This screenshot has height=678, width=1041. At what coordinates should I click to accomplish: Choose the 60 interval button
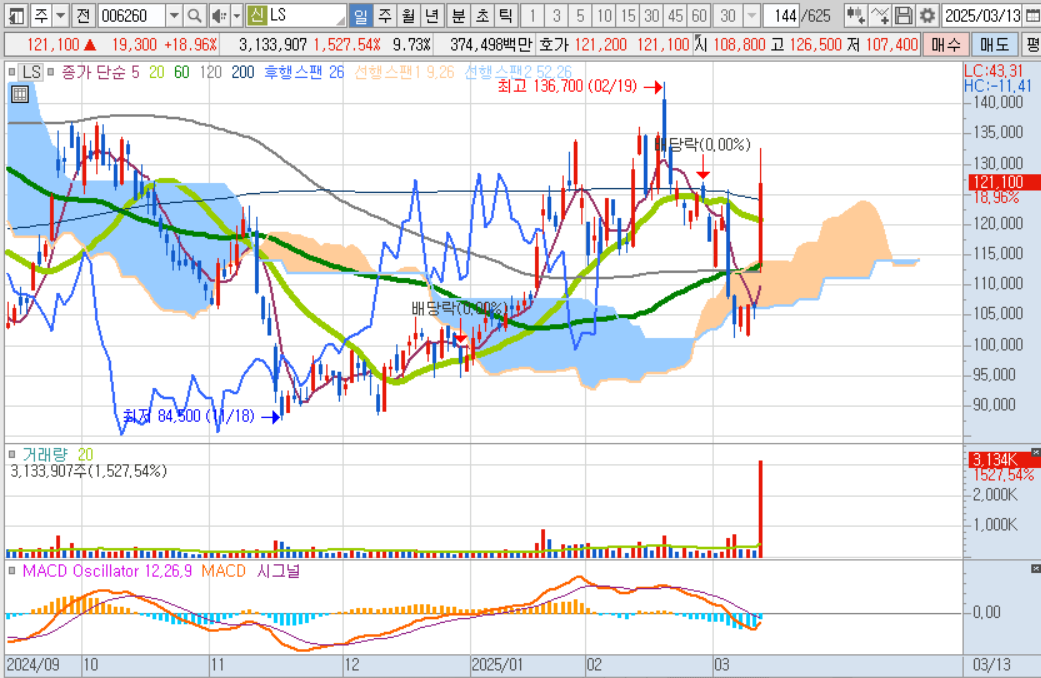[x=699, y=15]
